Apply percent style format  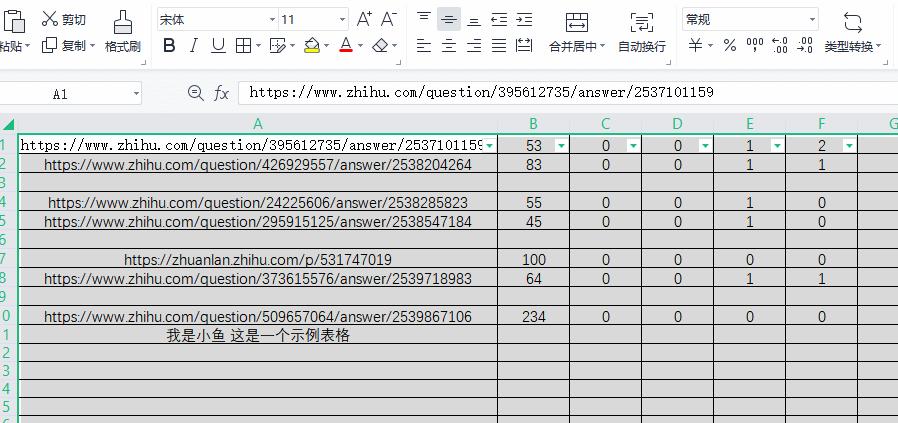pyautogui.click(x=730, y=45)
